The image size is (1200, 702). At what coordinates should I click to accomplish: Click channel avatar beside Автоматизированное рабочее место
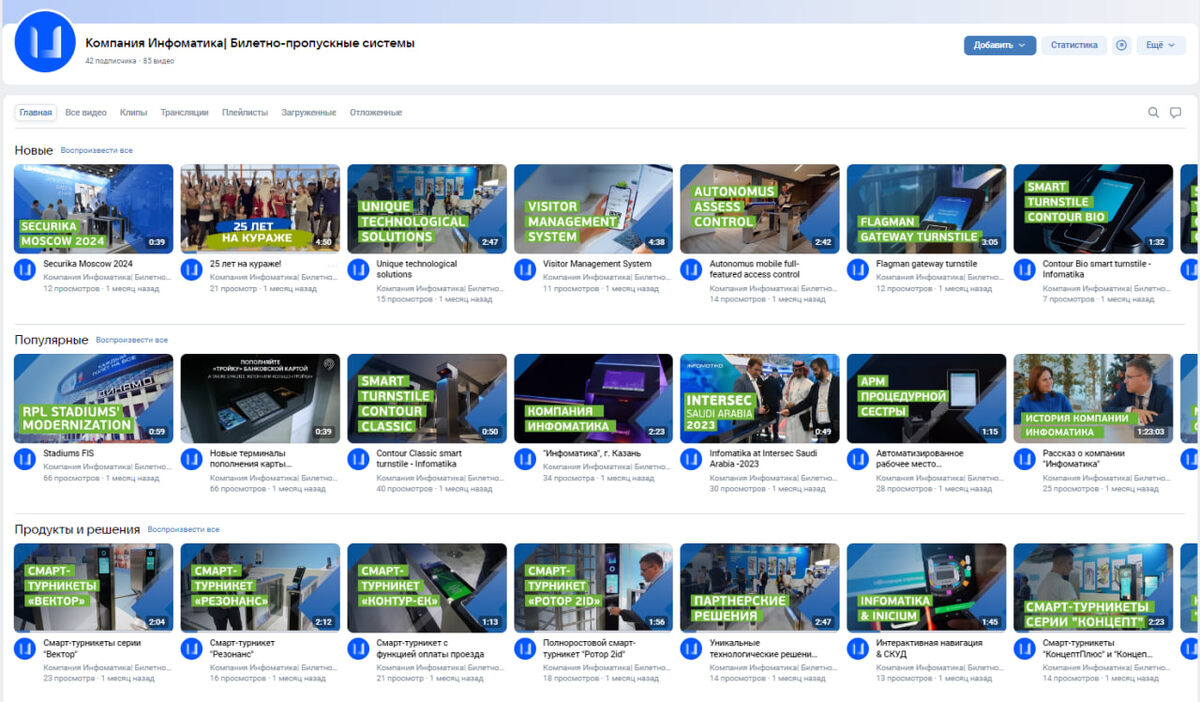[858, 459]
